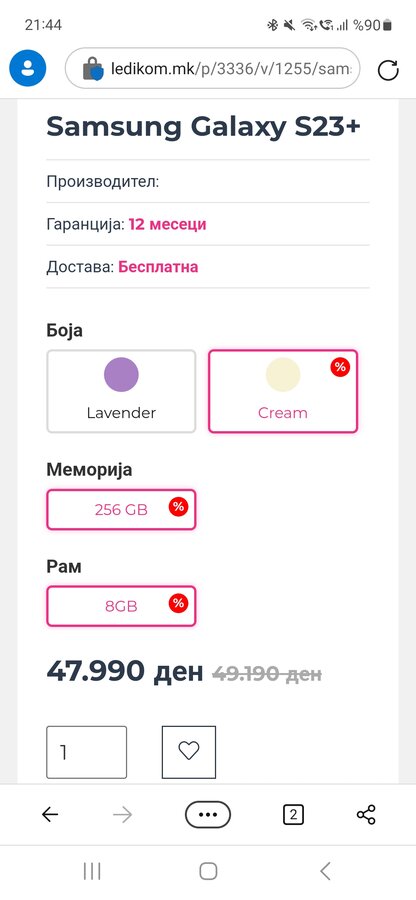Open Android recent apps button

click(92, 871)
